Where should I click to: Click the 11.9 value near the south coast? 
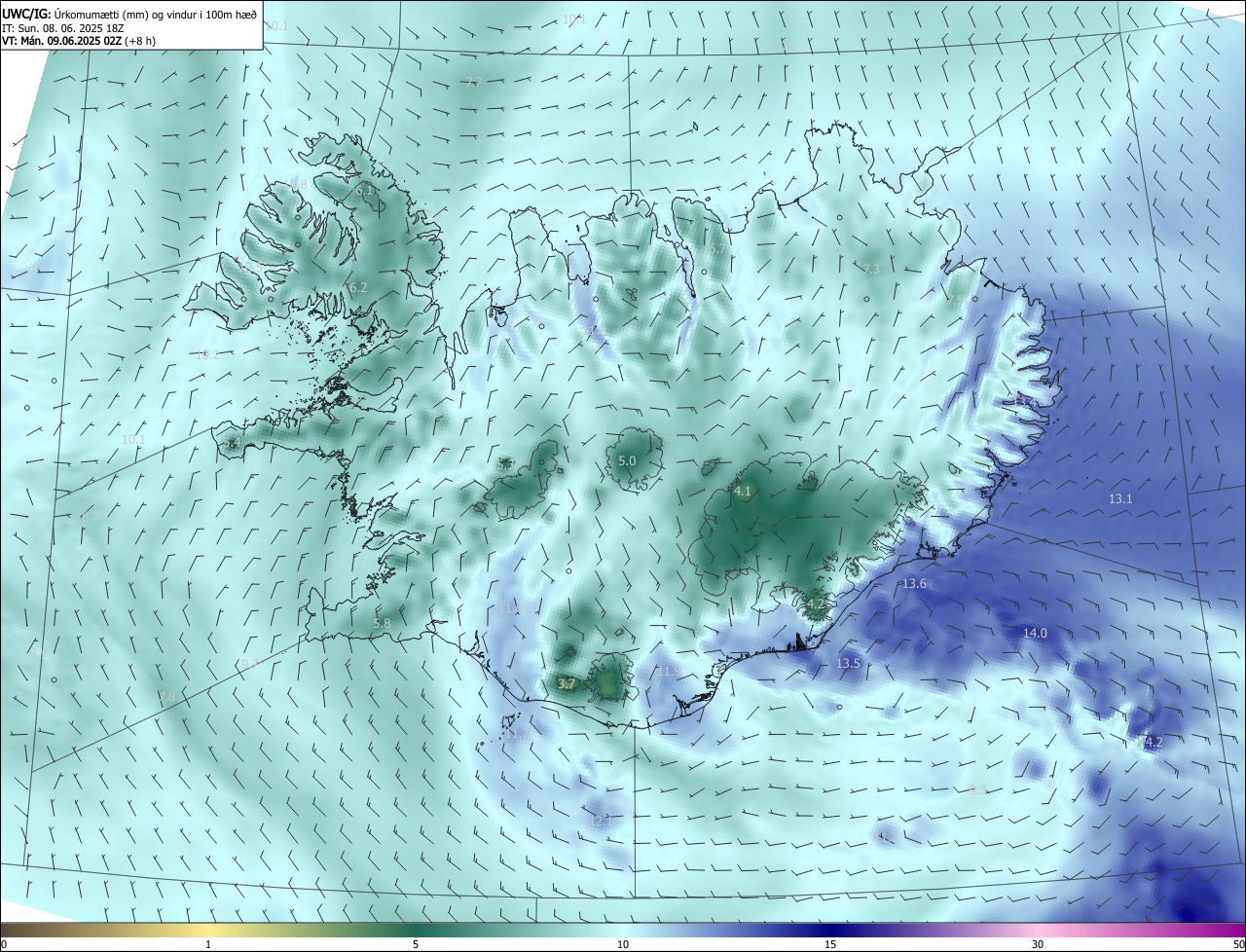(668, 671)
